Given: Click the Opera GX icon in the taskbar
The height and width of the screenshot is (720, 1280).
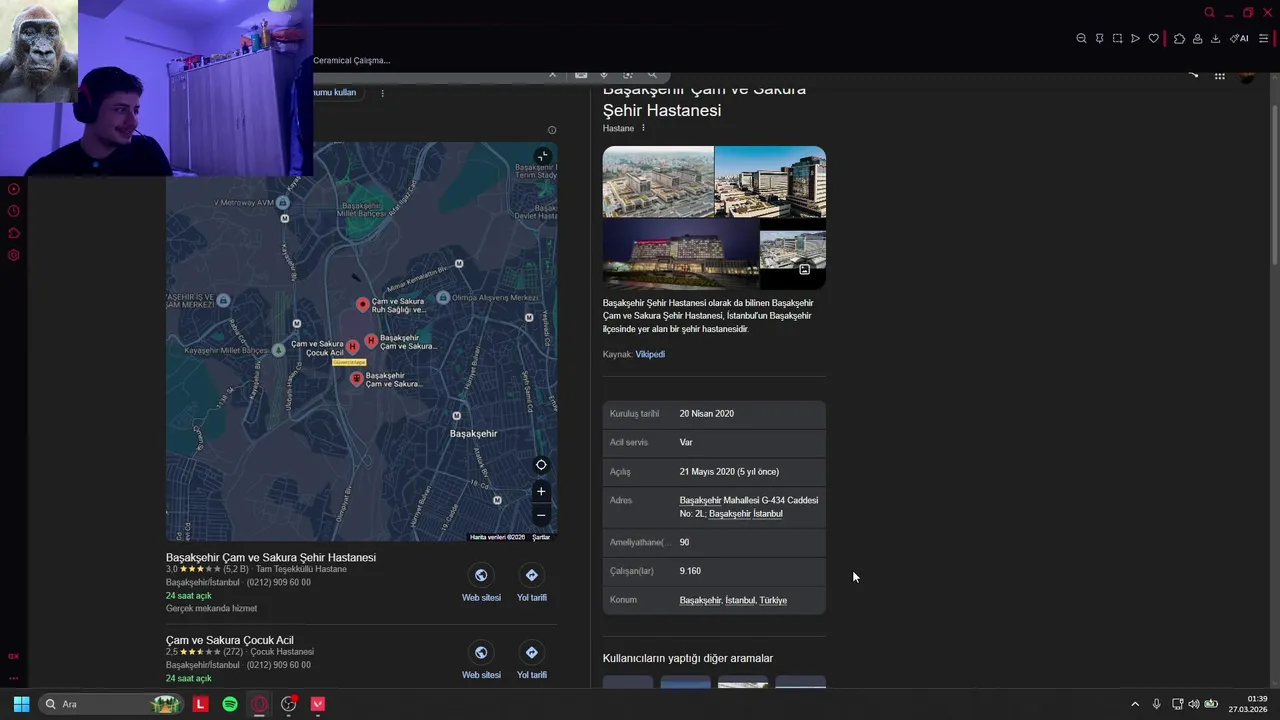Looking at the screenshot, I should (260, 704).
